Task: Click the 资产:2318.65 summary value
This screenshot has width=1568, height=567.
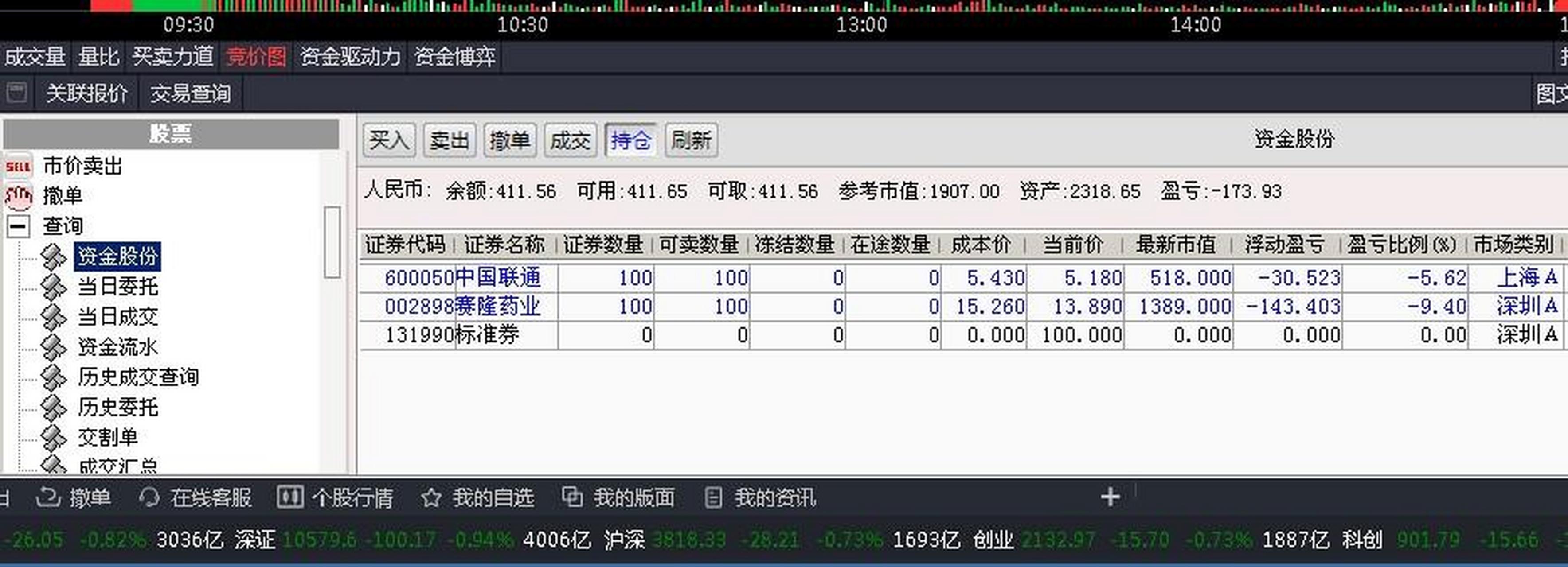Action: coord(1080,192)
